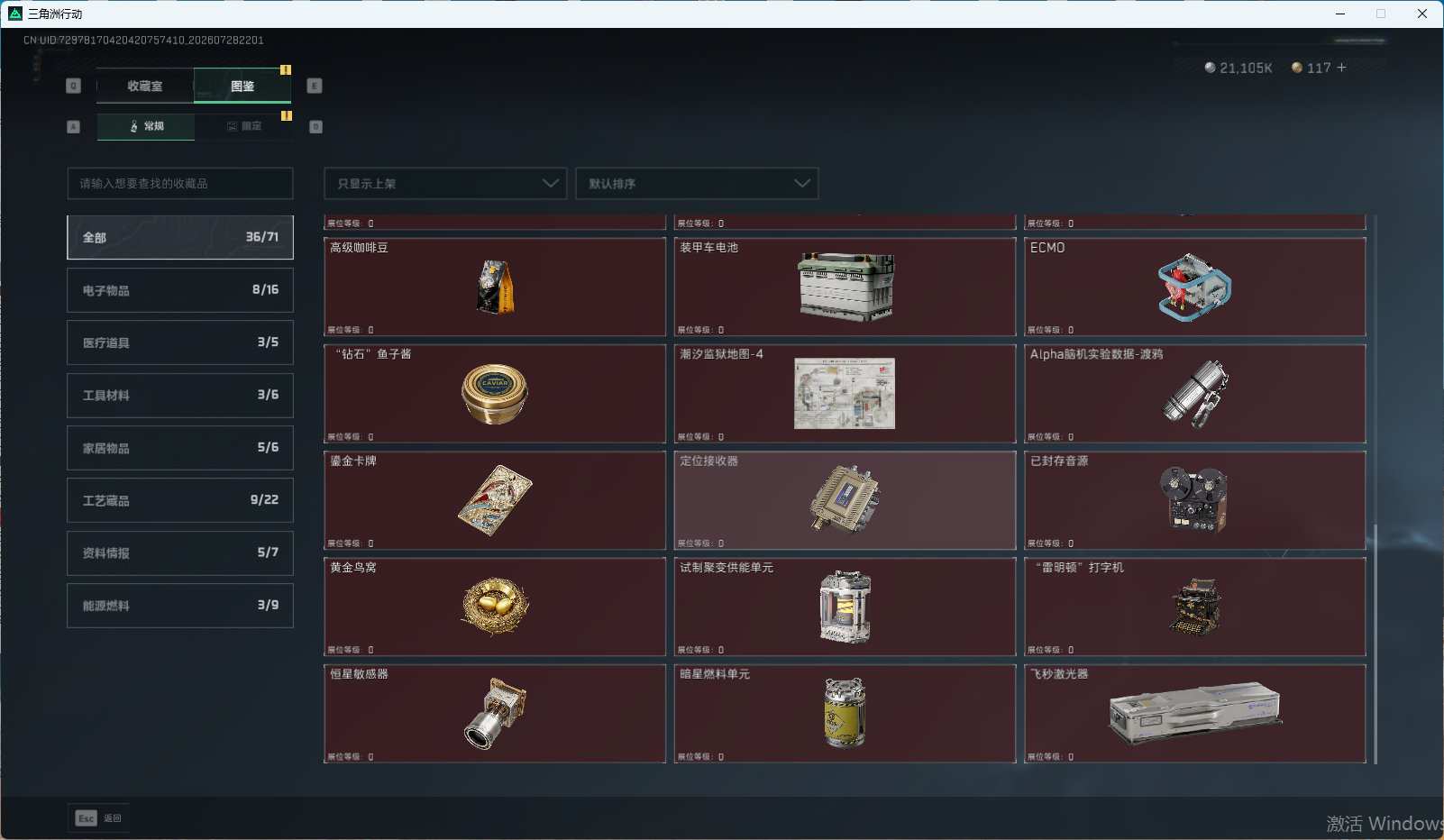
Task: Open the 装甲车电池 battery item card
Action: (x=845, y=287)
